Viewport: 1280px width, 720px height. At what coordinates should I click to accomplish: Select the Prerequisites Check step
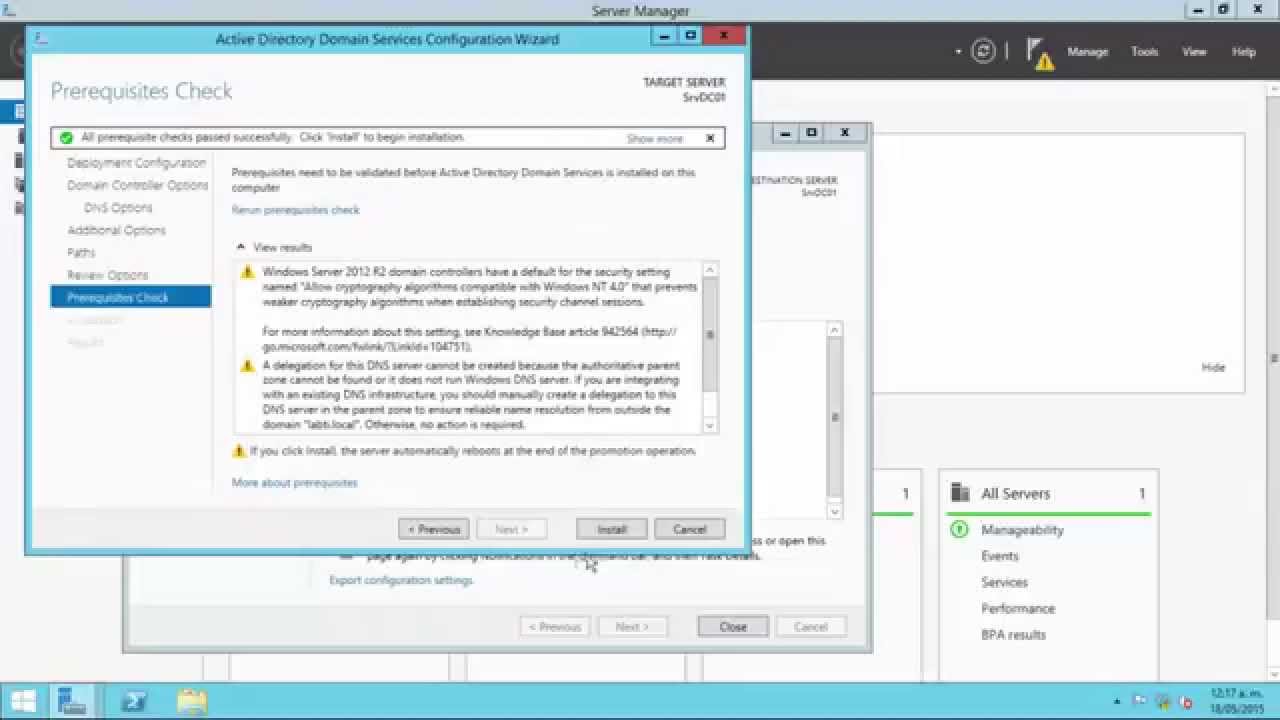coord(131,297)
